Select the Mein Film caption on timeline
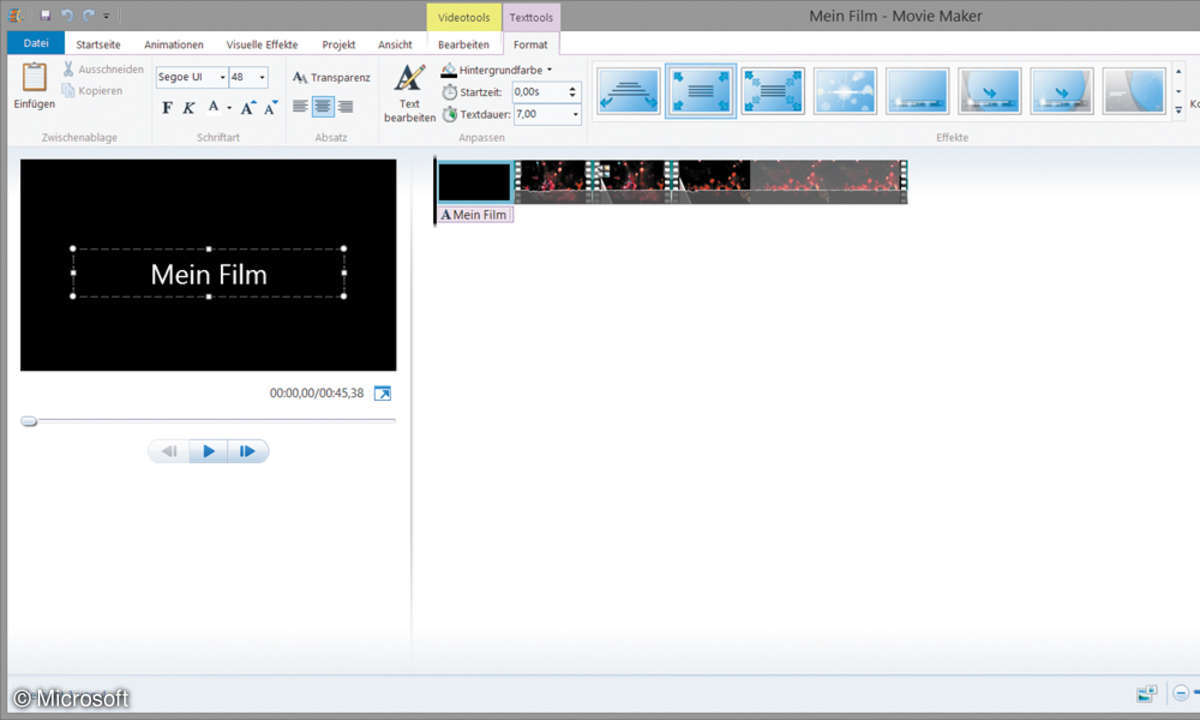Screen dimensions: 1200x720 click(x=475, y=215)
